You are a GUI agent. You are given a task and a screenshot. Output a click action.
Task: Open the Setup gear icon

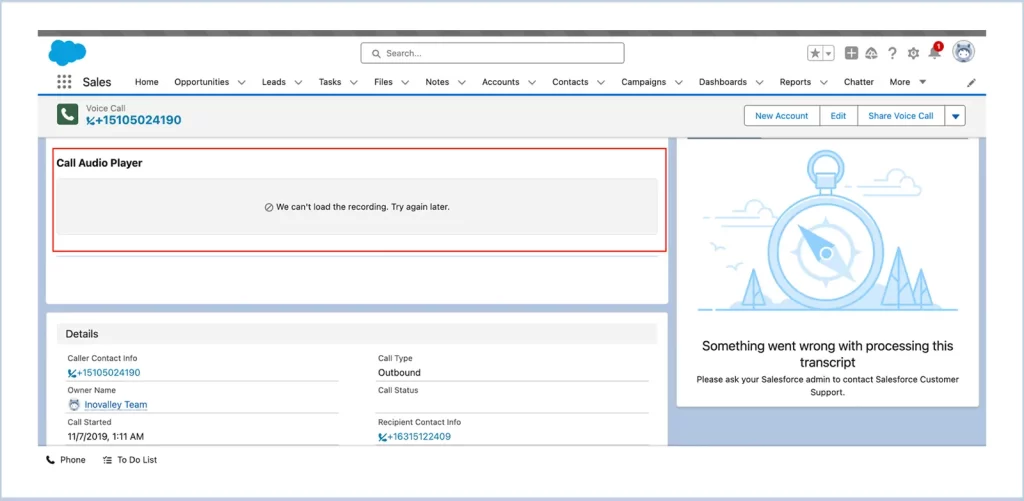coord(913,54)
